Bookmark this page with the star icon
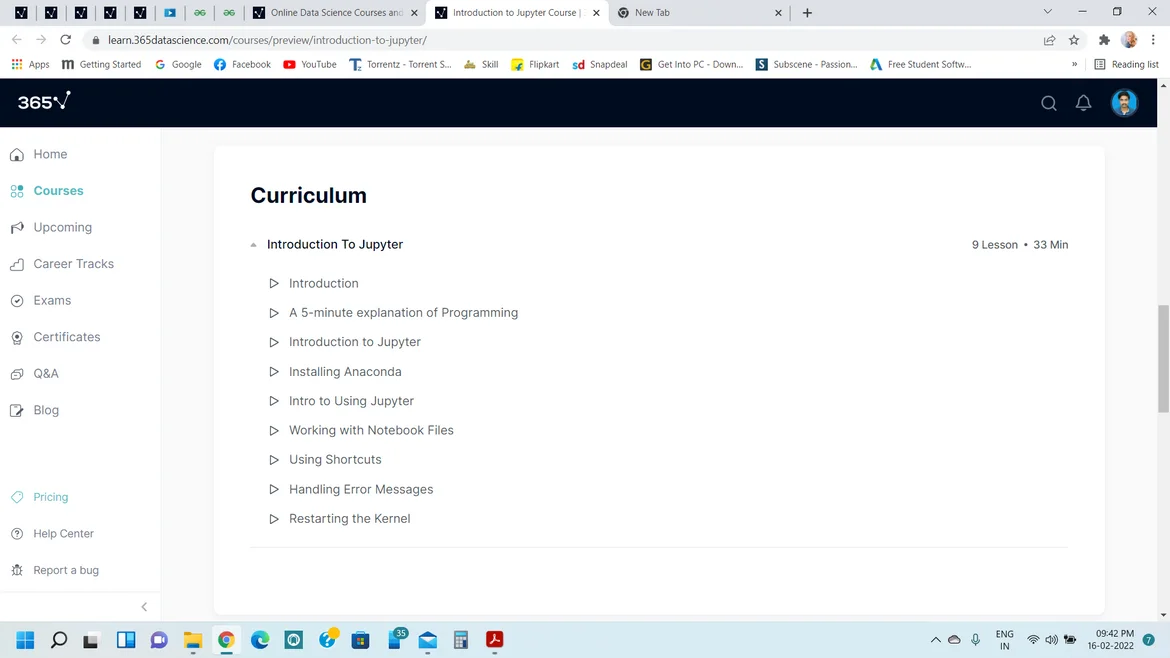This screenshot has height=658, width=1170. tap(1074, 40)
